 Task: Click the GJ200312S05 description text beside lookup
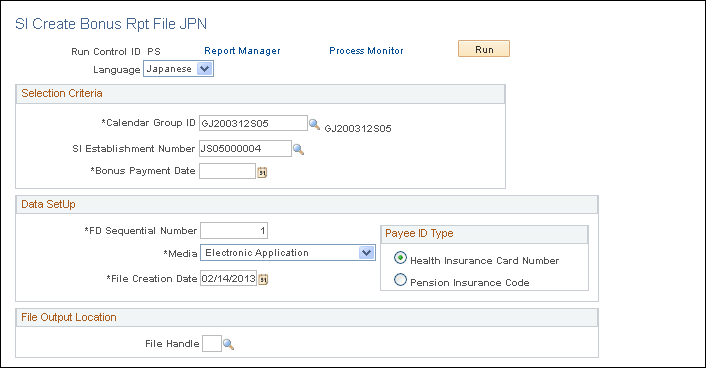point(358,129)
